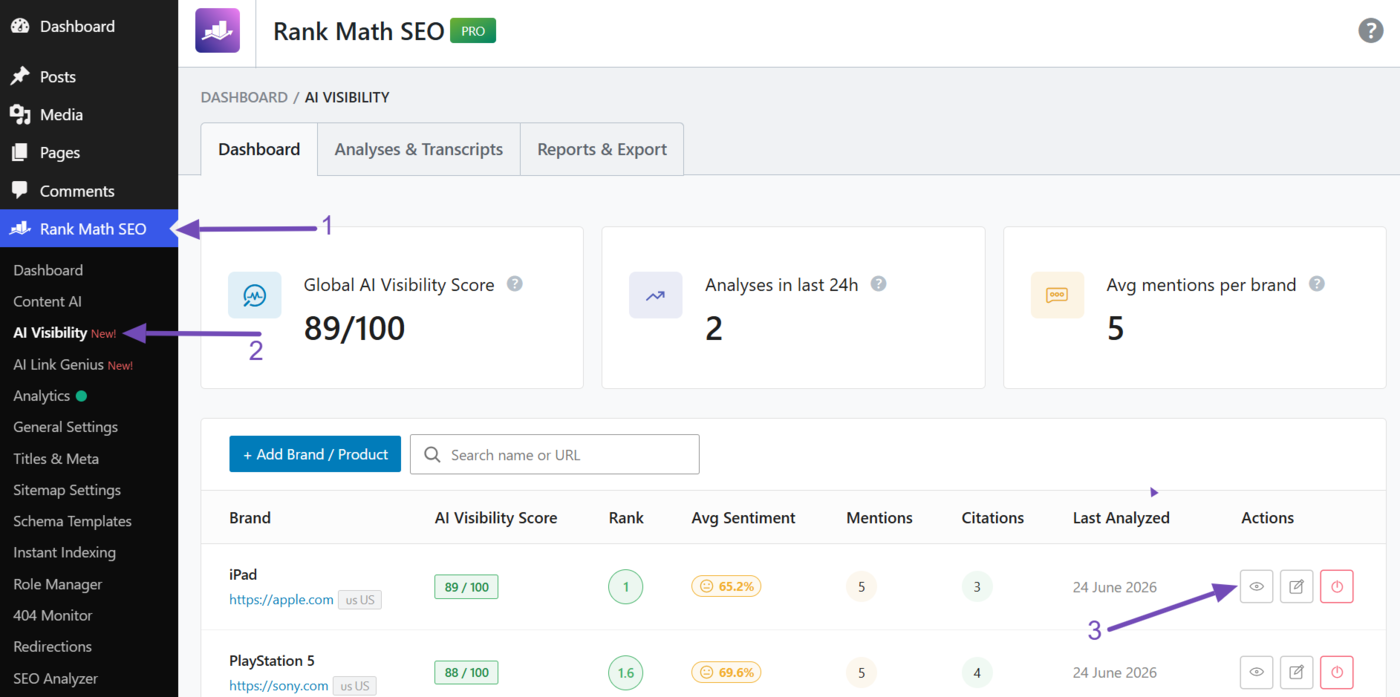This screenshot has height=697, width=1400.
Task: Open Analytics submenu item
Action: tap(41, 396)
